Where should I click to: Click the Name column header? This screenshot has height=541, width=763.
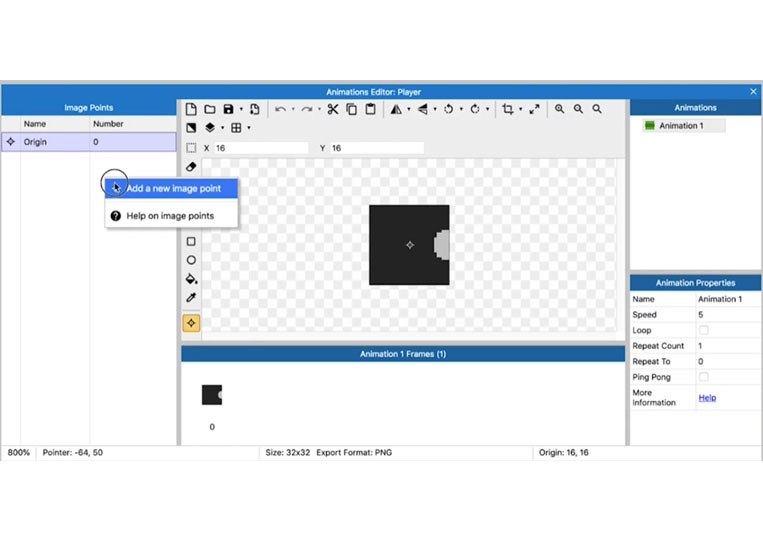pos(35,124)
